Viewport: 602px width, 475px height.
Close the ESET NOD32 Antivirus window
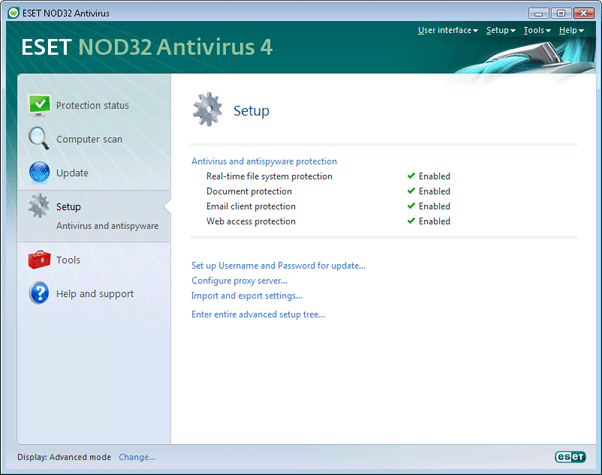(x=584, y=13)
